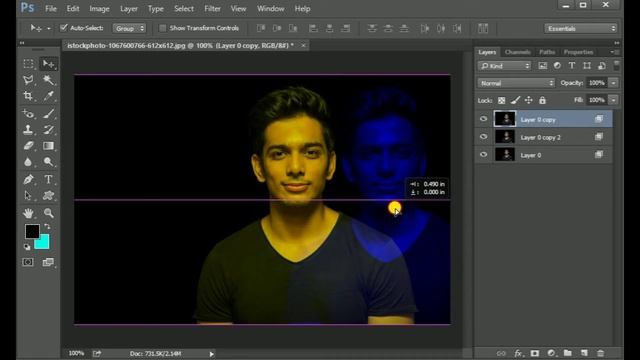The image size is (640, 360).
Task: Open the File menu
Action: pos(51,9)
